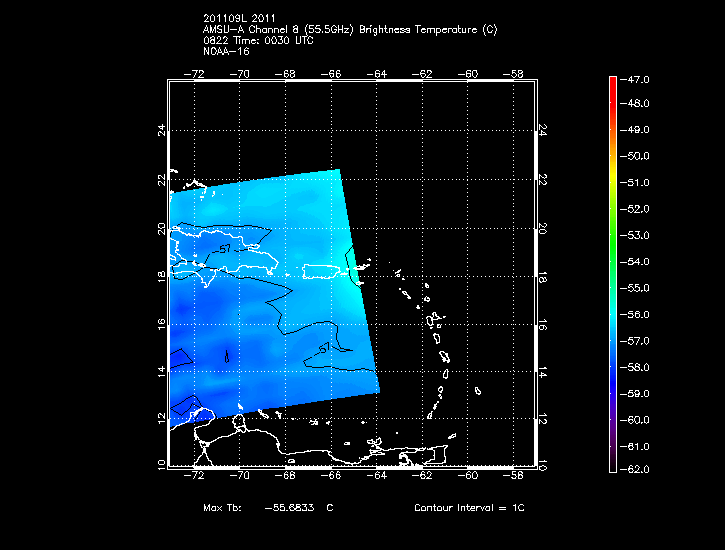The width and height of the screenshot is (725, 550).
Task: Click the 24 latitude label on left axis
Action: (x=159, y=131)
